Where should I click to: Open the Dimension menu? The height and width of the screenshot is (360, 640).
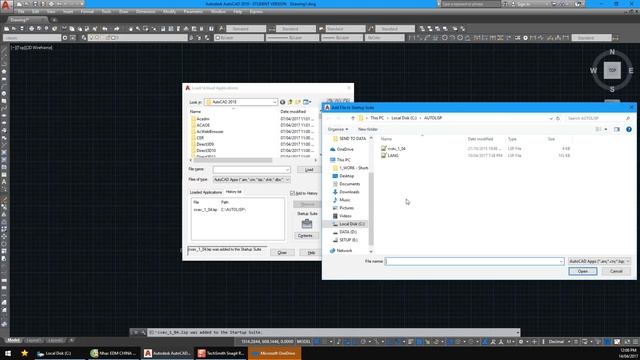(x=145, y=12)
